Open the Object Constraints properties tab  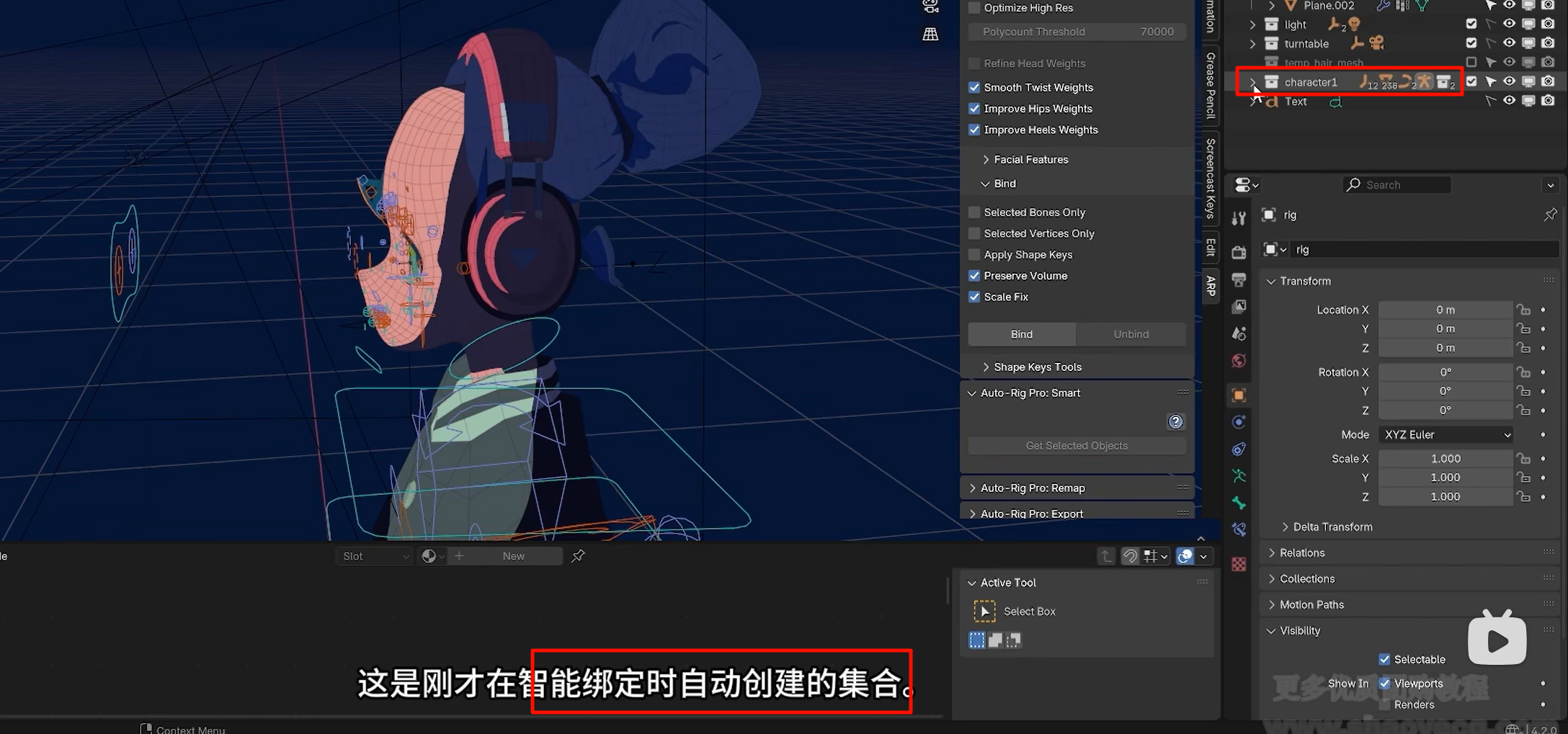click(x=1239, y=449)
